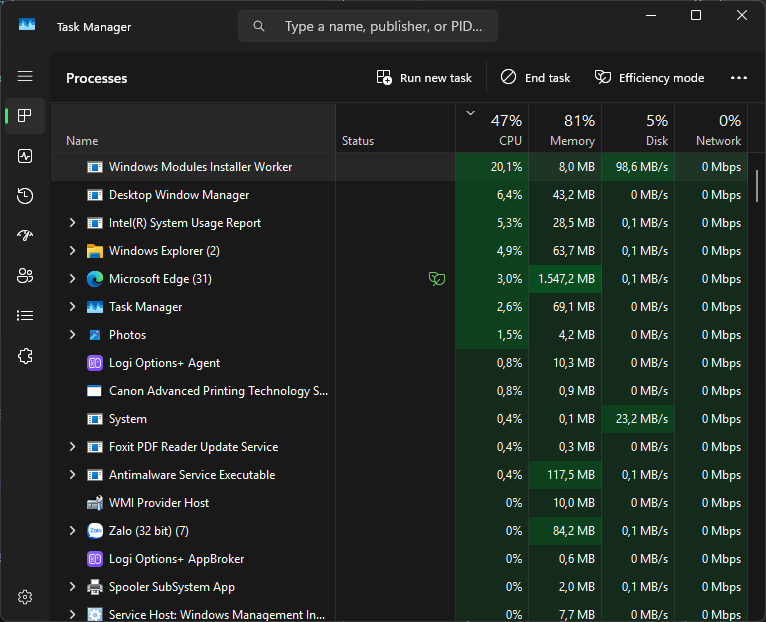766x622 pixels.
Task: Click the Windows Explorer folder icon
Action: pyautogui.click(x=95, y=251)
